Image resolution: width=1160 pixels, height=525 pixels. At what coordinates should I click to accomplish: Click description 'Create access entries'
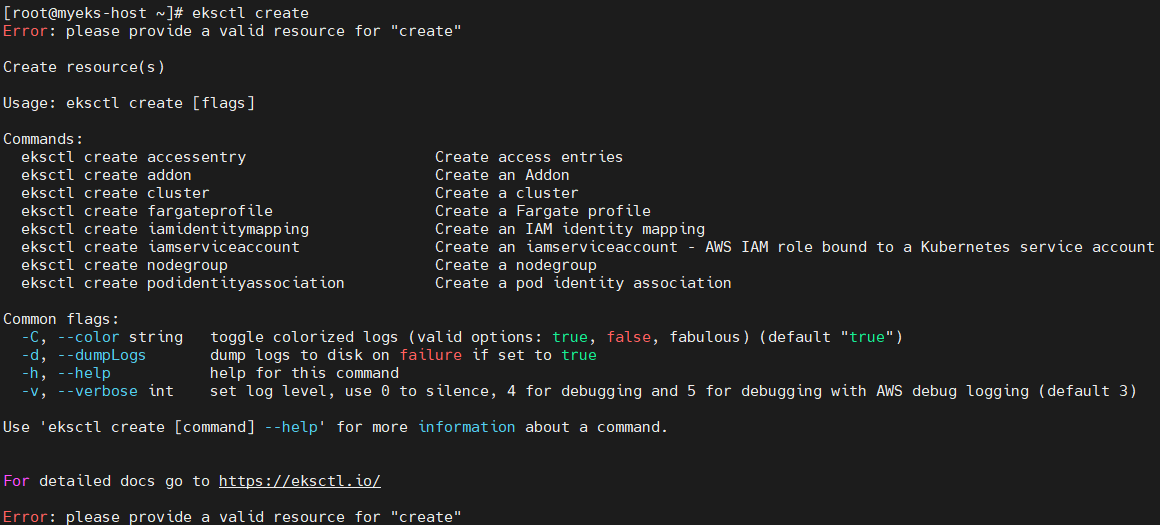(x=529, y=158)
